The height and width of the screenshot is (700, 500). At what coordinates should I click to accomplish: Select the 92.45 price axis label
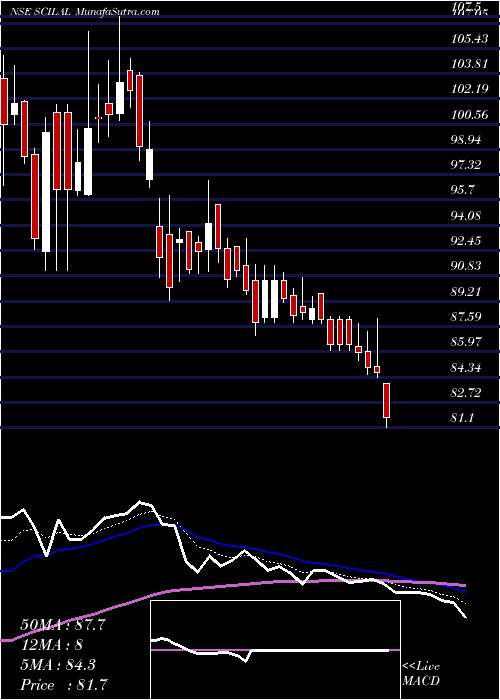pyautogui.click(x=467, y=241)
